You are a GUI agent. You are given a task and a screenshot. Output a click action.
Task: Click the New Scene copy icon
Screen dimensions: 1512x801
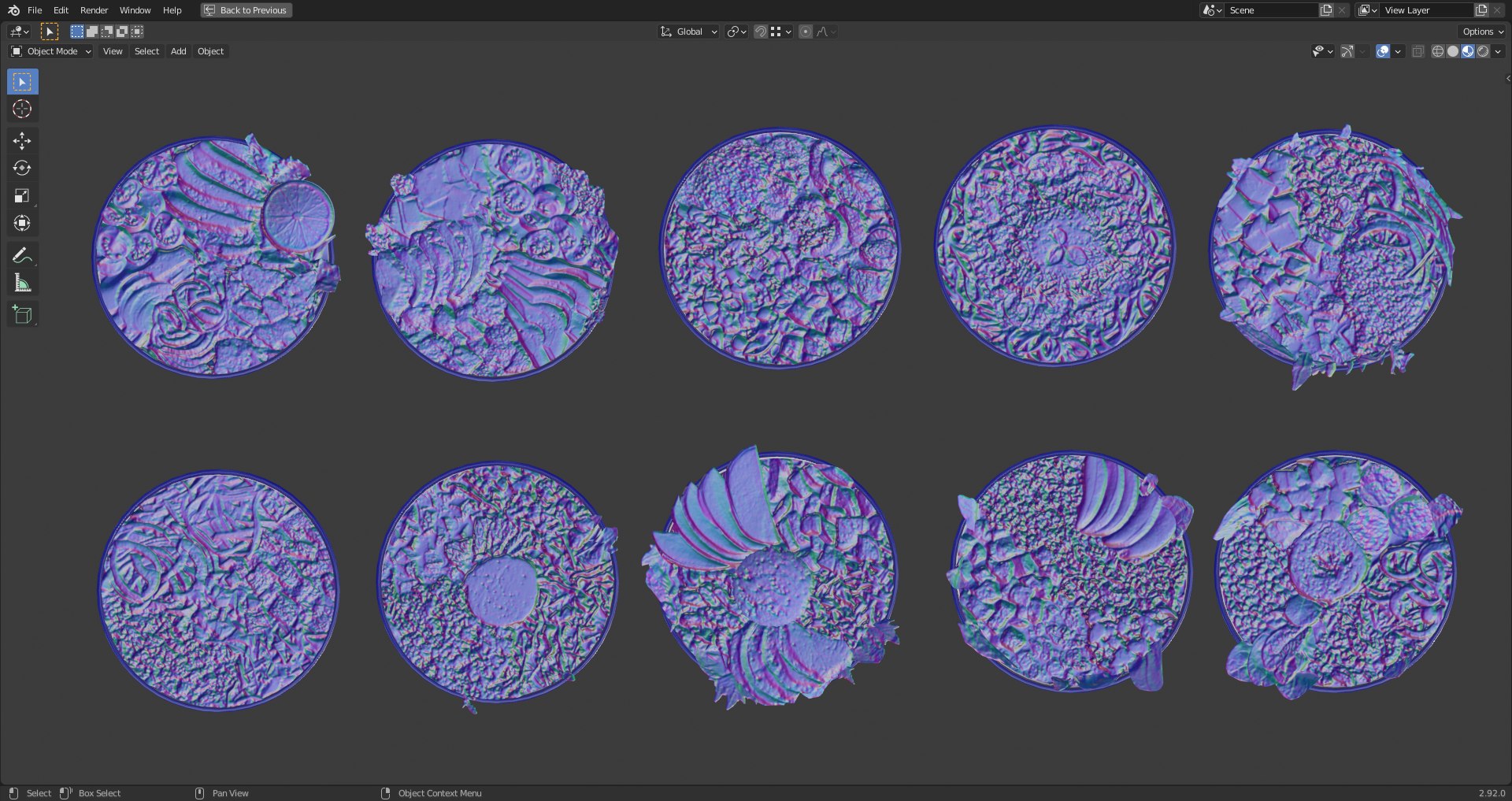[x=1326, y=10]
